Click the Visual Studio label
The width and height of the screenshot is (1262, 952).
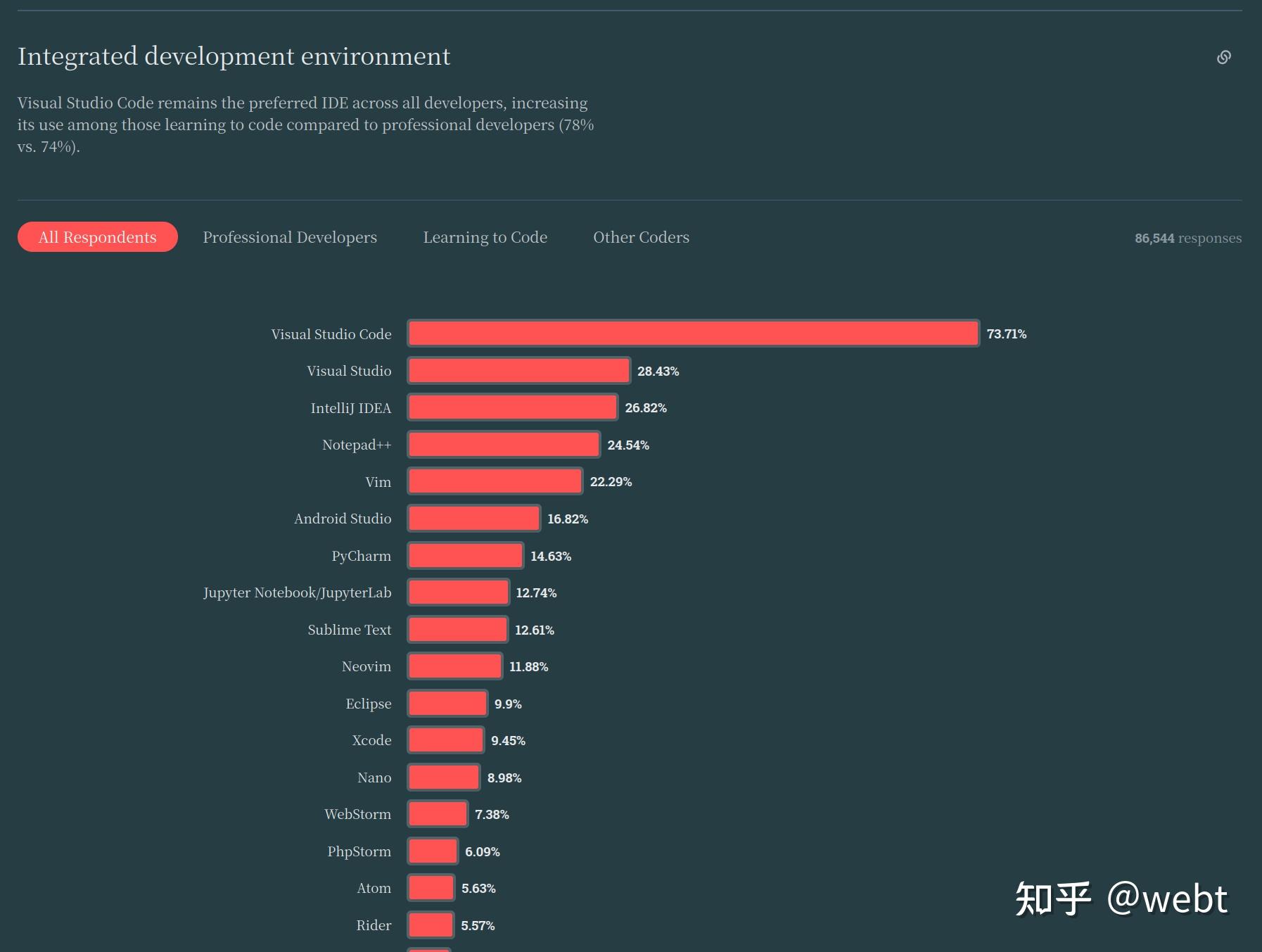349,371
